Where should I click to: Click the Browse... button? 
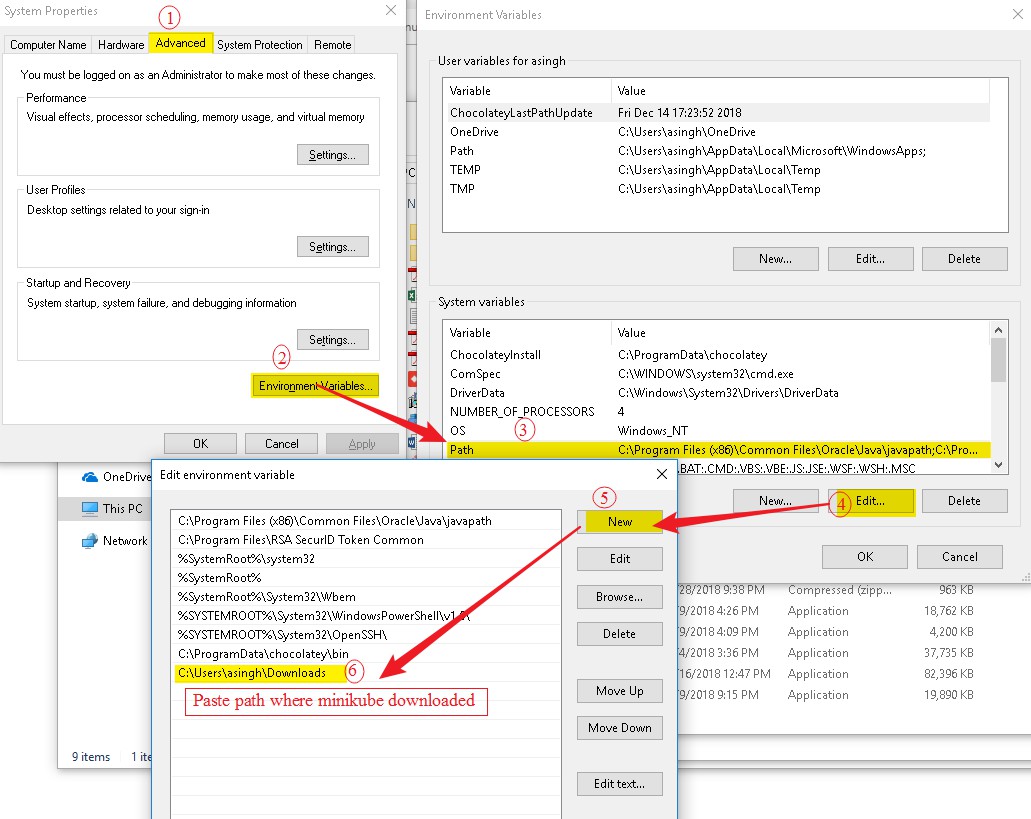(619, 597)
